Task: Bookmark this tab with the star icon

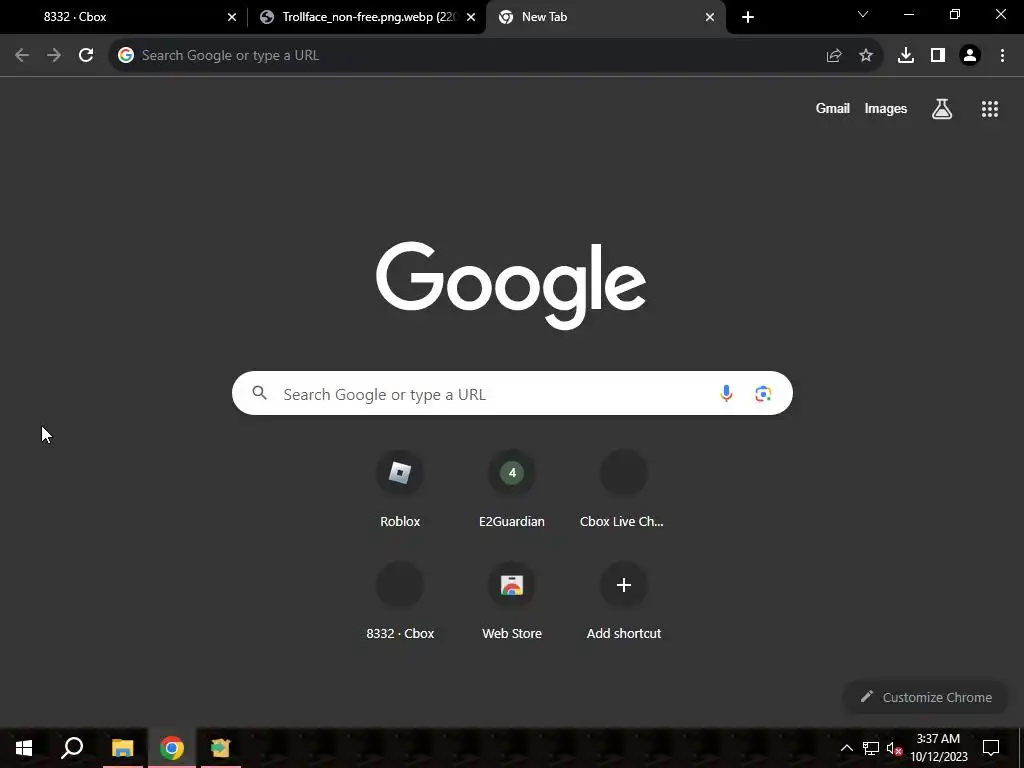Action: (866, 56)
